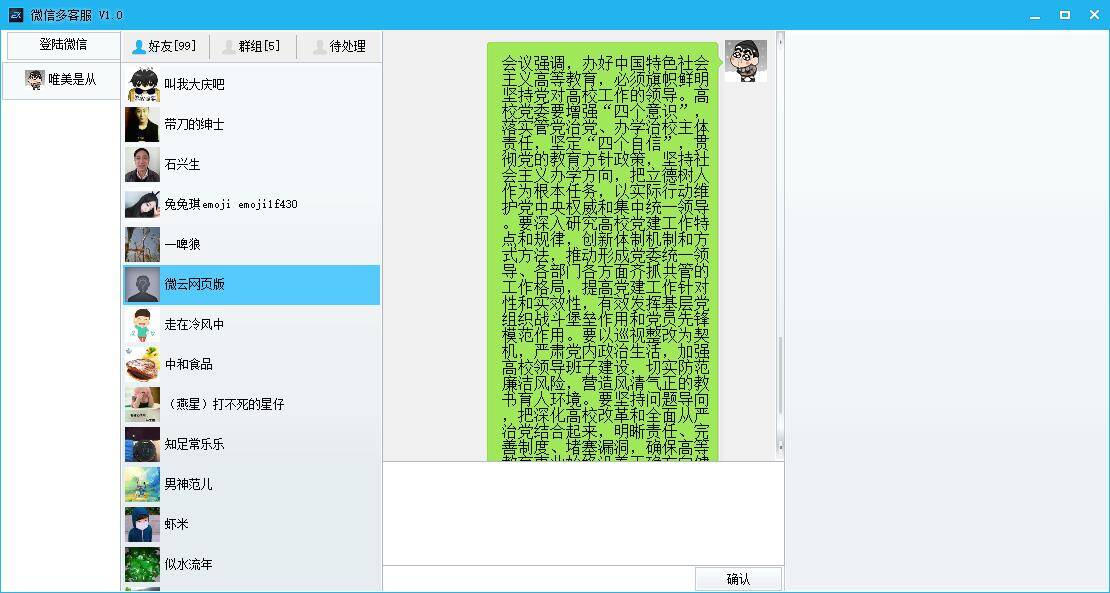
Task: Open chat with 男神范儿
Action: (189, 485)
